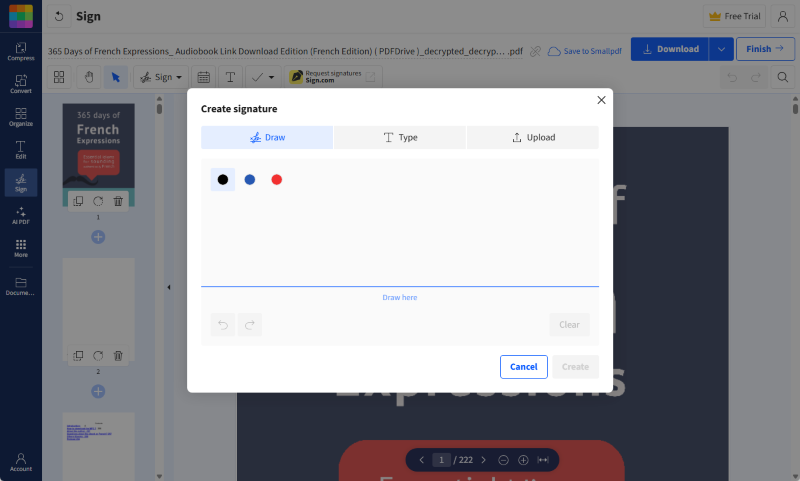Delete page 1 from thumbnail
Image resolution: width=800 pixels, height=481 pixels.
click(118, 201)
